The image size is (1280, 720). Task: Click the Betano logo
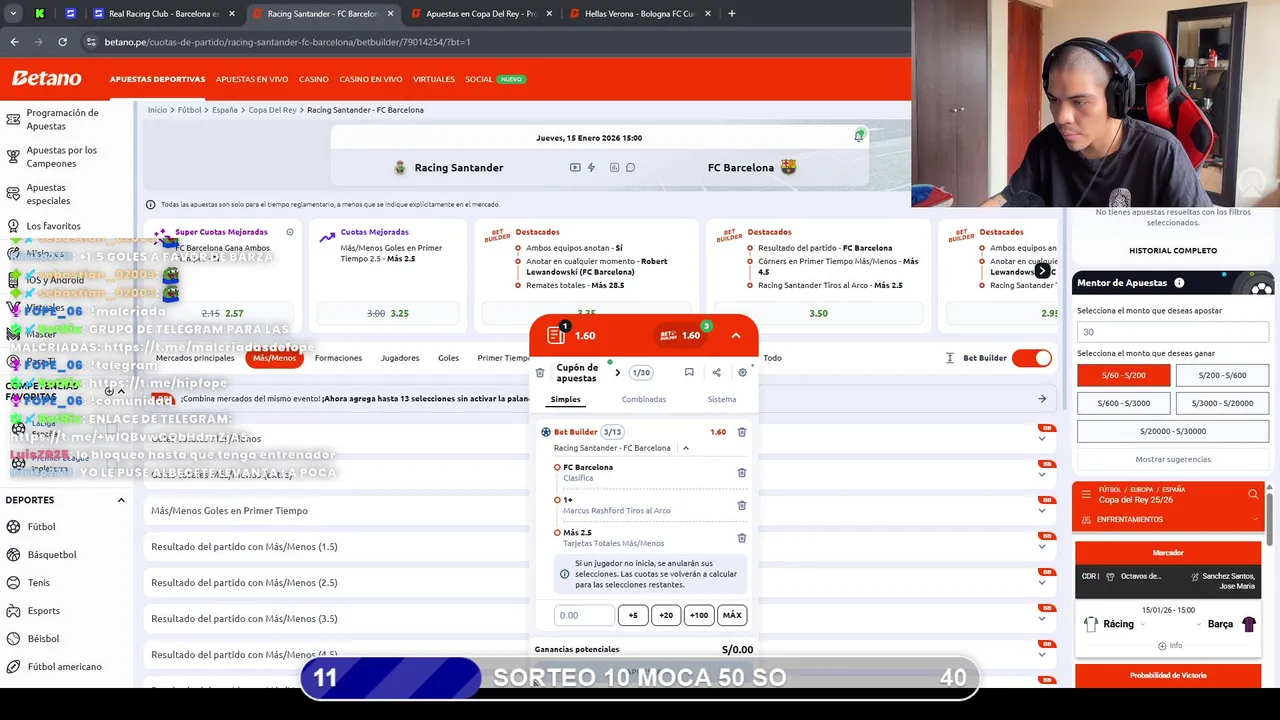pos(46,78)
